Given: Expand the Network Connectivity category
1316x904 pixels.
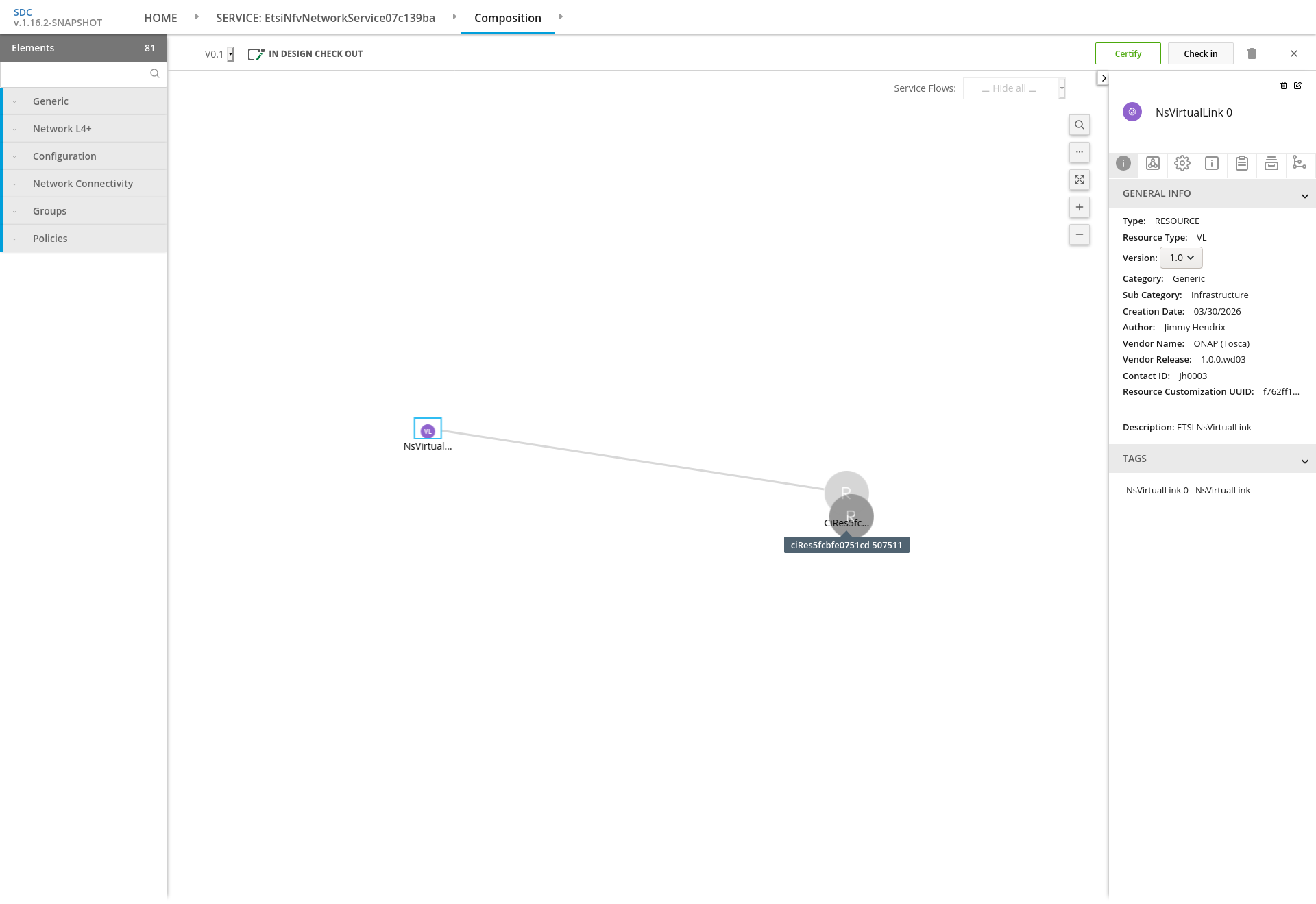Looking at the screenshot, I should tap(83, 184).
